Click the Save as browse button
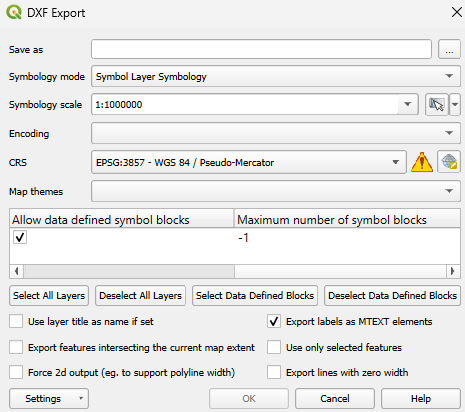 449,49
